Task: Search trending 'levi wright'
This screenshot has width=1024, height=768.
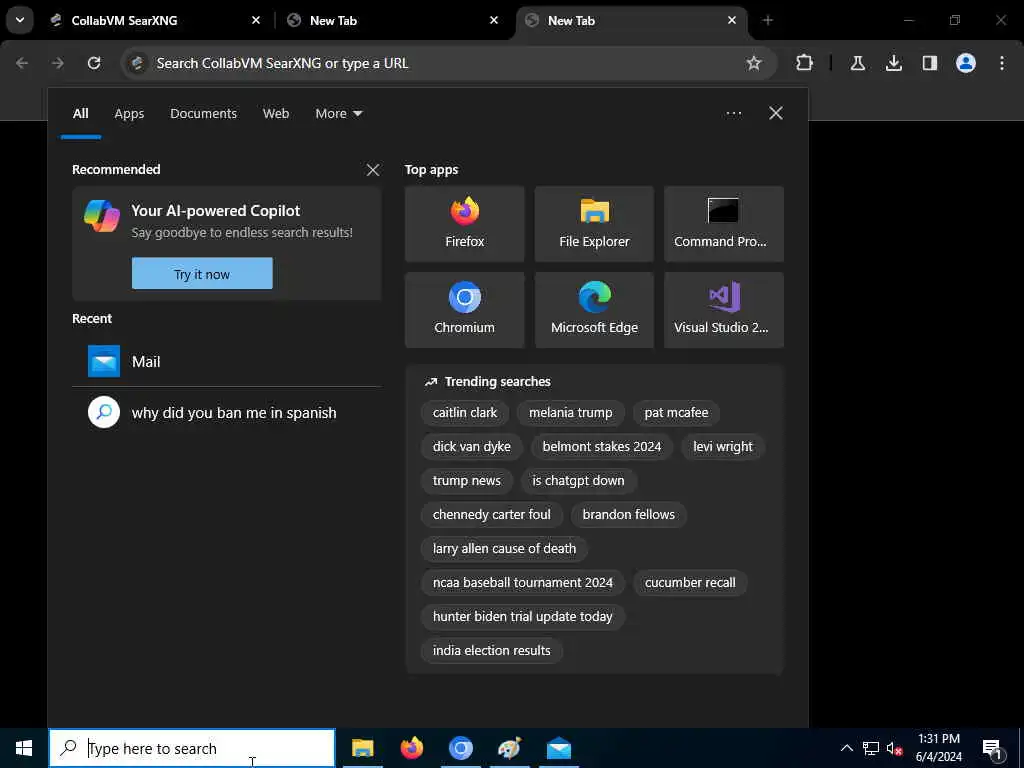Action: coord(723,447)
